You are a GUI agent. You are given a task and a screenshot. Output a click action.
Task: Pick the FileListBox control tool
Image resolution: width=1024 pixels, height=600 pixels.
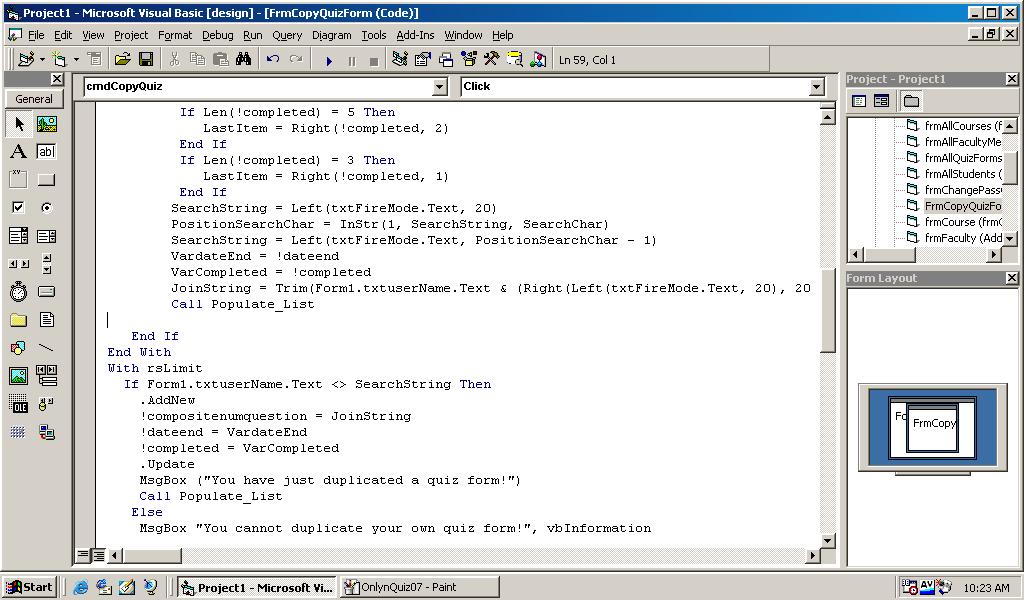46,320
